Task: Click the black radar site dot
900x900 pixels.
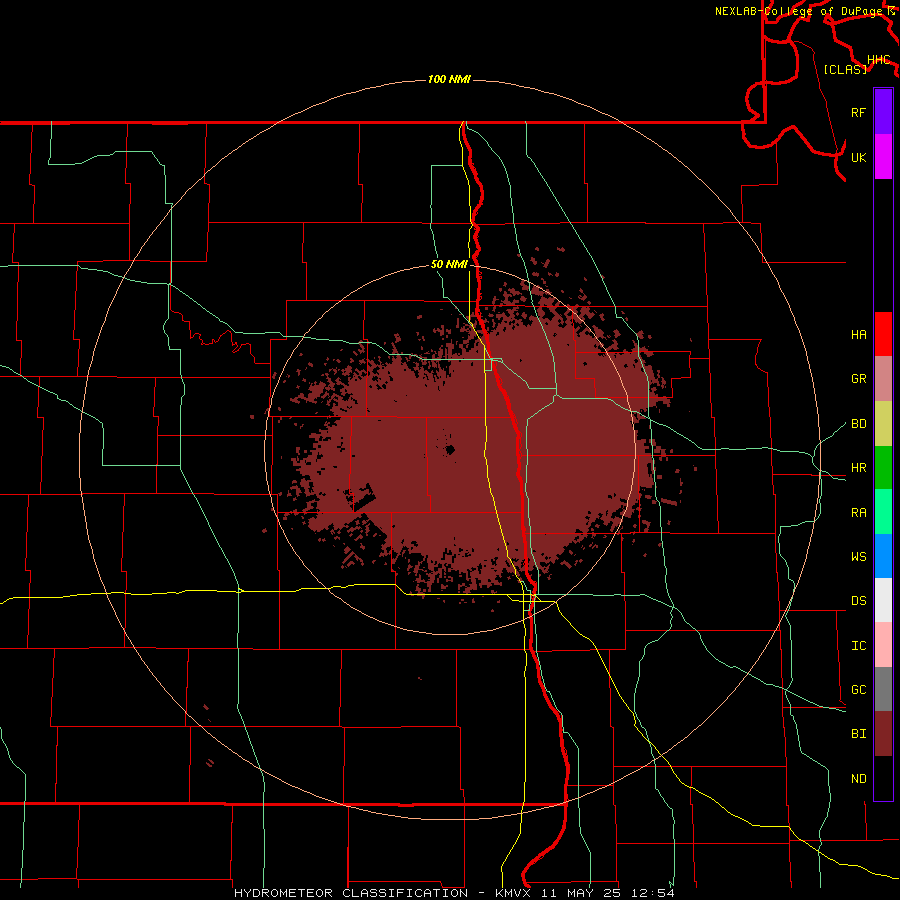Action: tap(451, 449)
